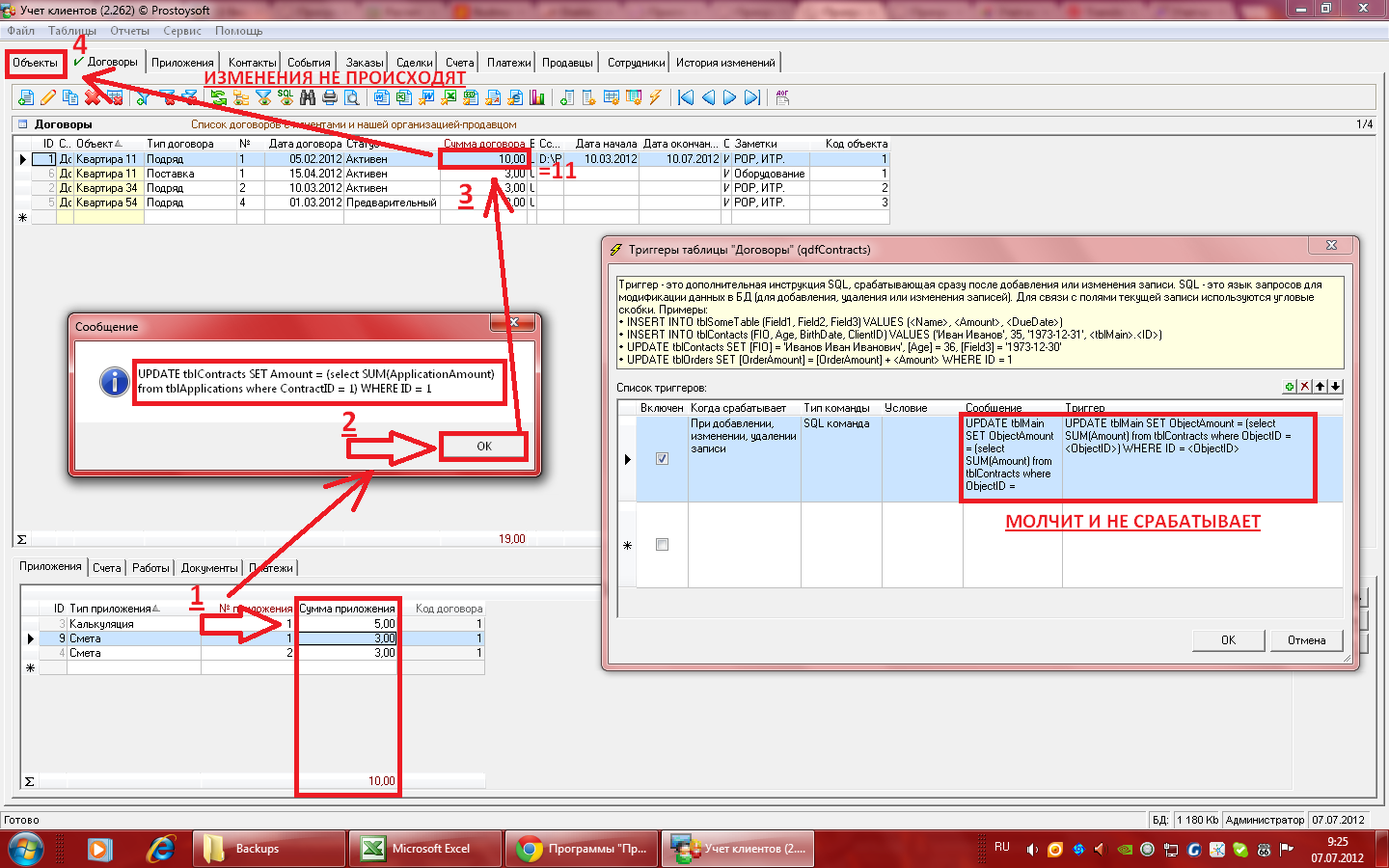Select the Поставка contract type cell

(x=190, y=174)
